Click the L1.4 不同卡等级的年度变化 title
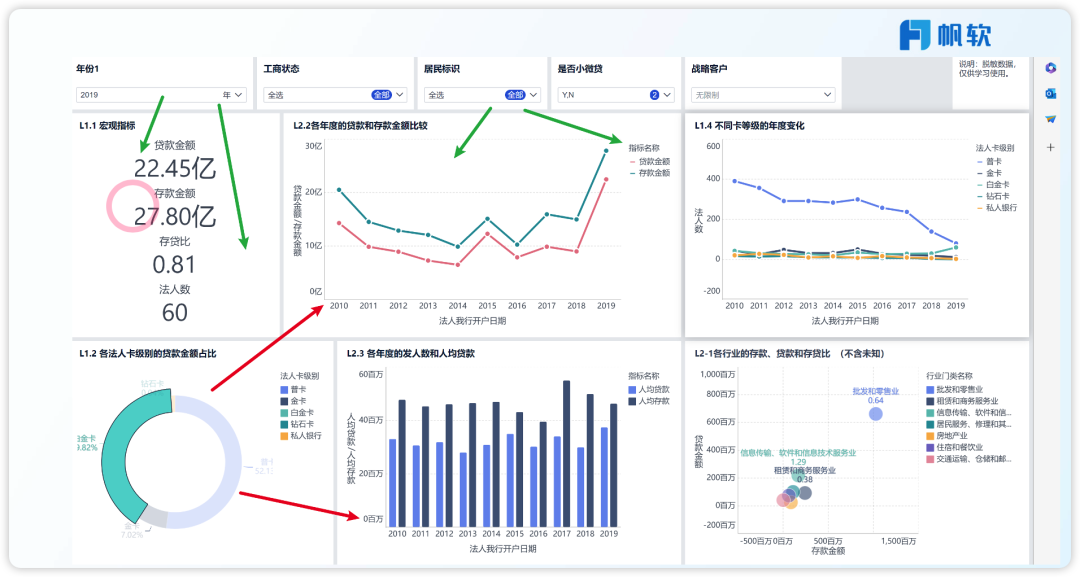This screenshot has height=577, width=1080. pyautogui.click(x=749, y=125)
